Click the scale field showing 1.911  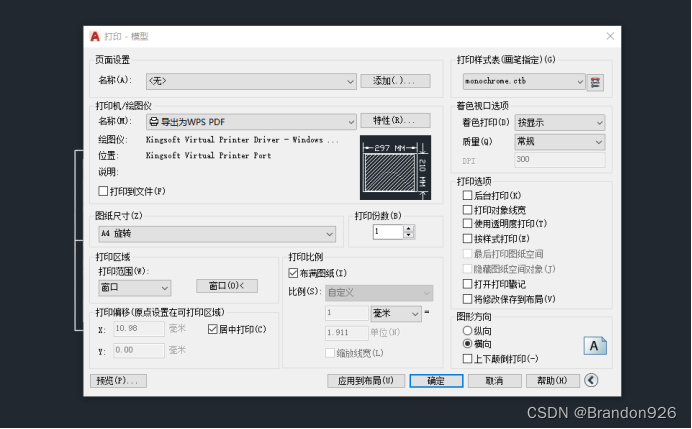pos(346,333)
